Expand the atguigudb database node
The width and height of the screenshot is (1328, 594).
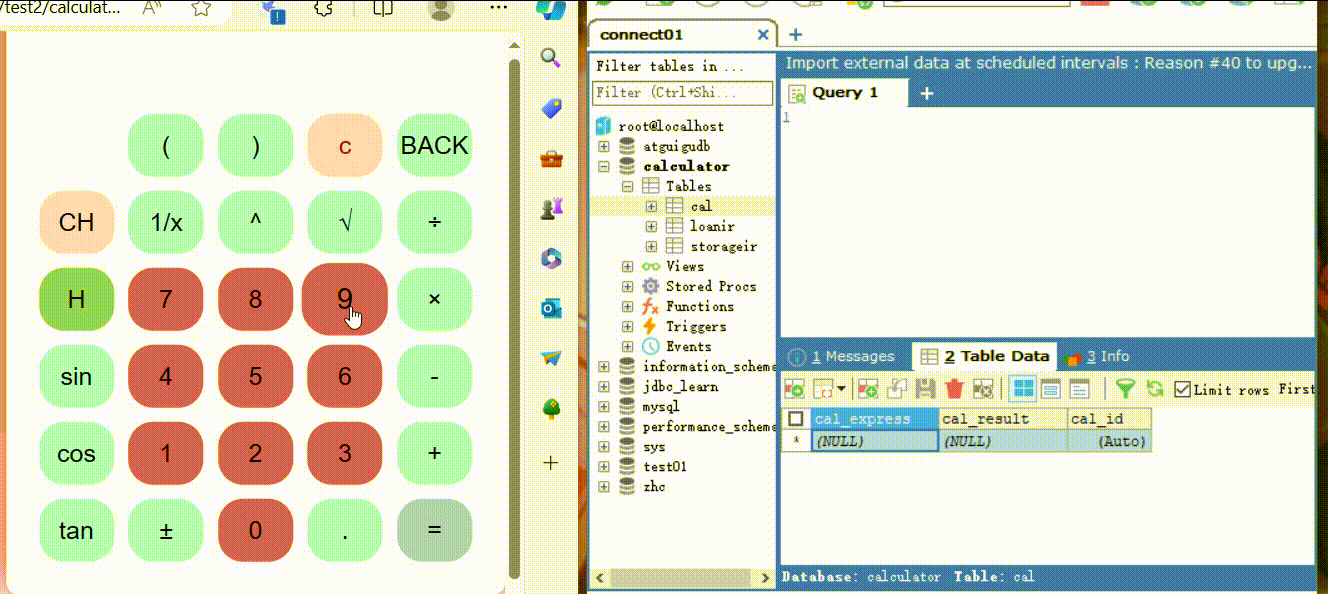(604, 146)
